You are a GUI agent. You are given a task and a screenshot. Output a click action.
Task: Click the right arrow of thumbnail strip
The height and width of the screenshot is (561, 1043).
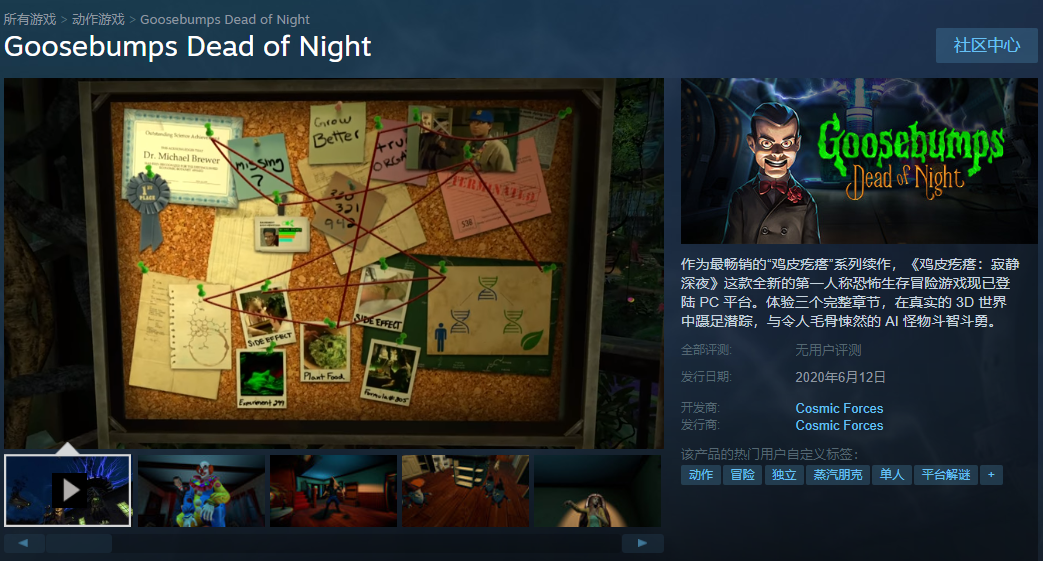643,543
